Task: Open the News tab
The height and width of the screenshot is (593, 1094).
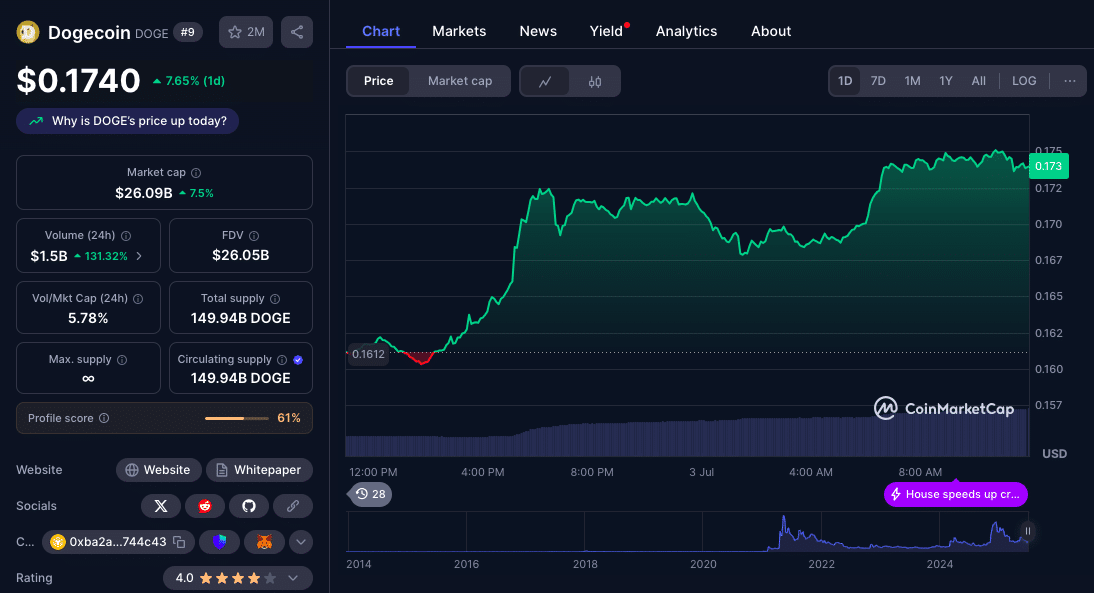Action: point(538,31)
